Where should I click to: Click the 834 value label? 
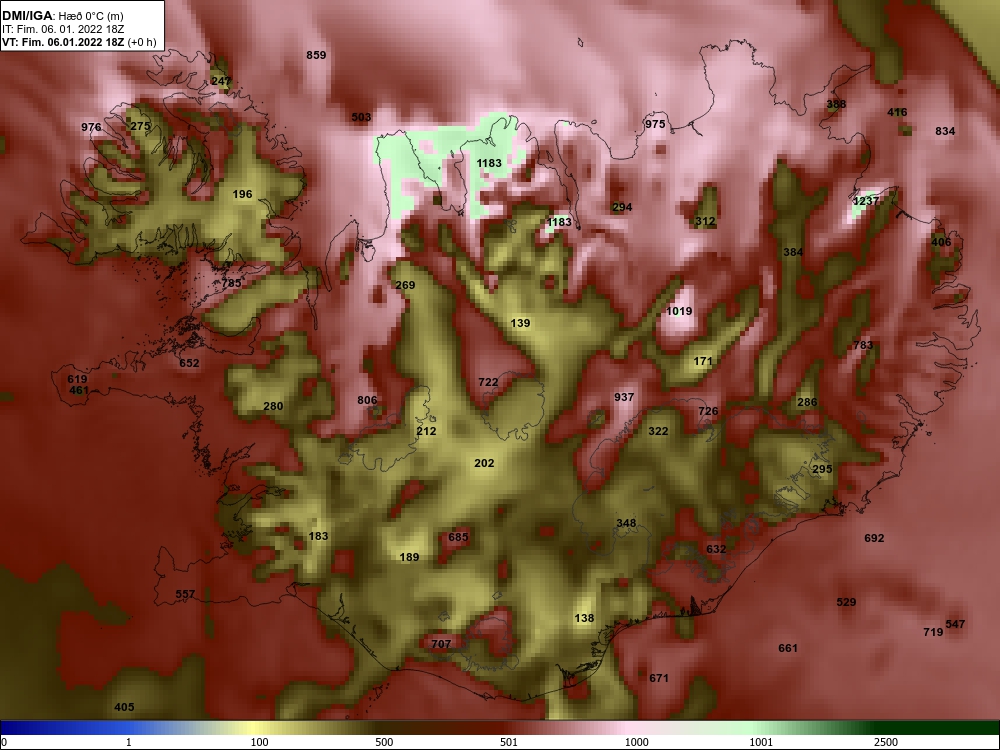point(945,131)
